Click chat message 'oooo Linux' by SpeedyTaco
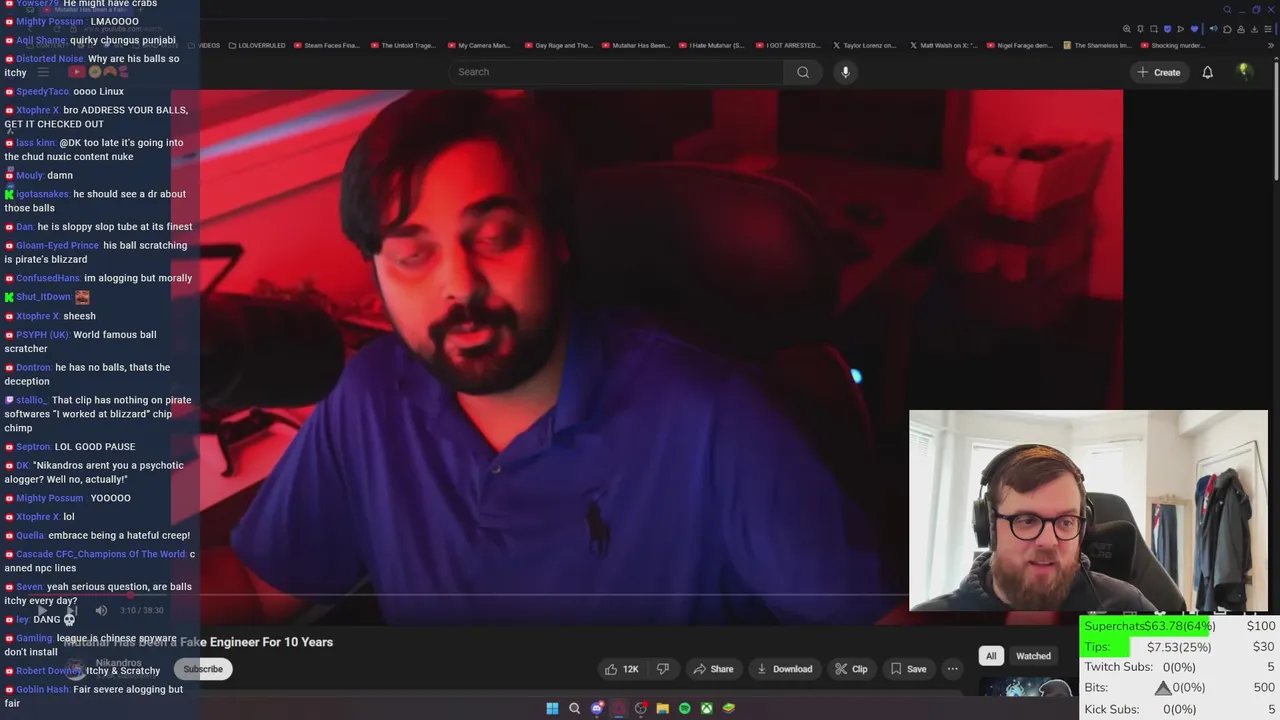 point(98,92)
